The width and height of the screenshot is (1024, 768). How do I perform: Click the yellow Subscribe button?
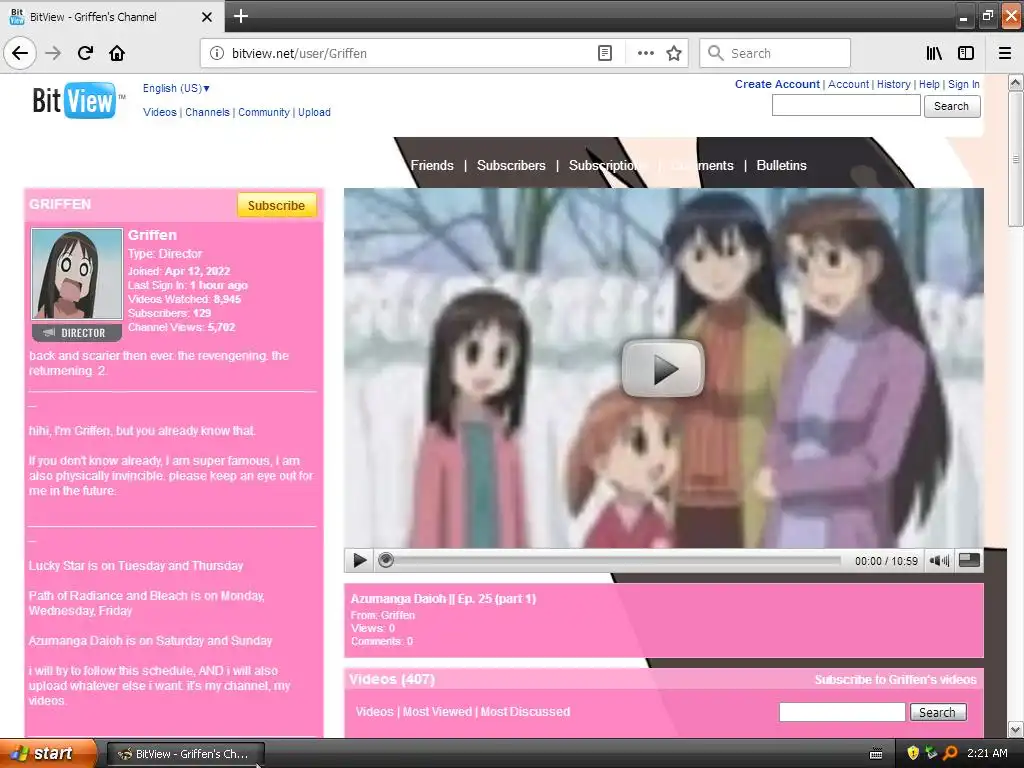pyautogui.click(x=276, y=205)
